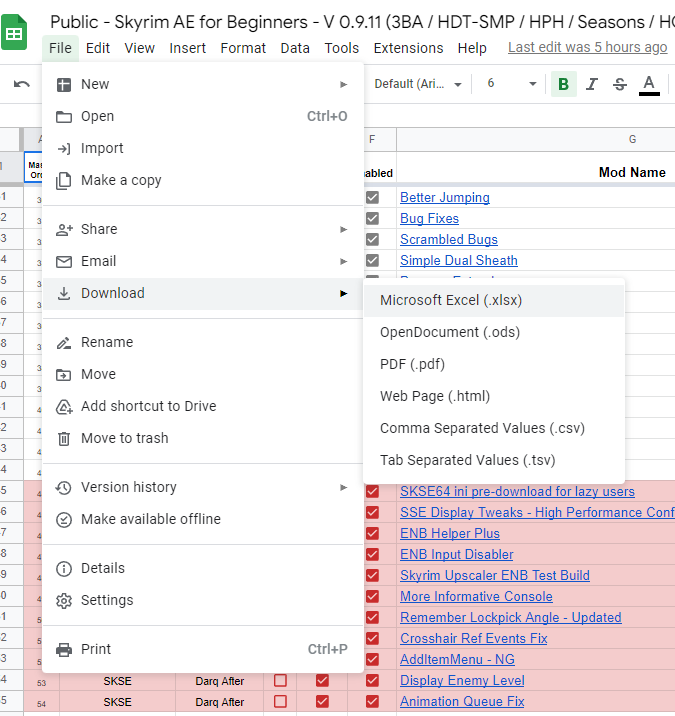675x716 pixels.
Task: Click the Email envelope icon
Action: point(63,262)
